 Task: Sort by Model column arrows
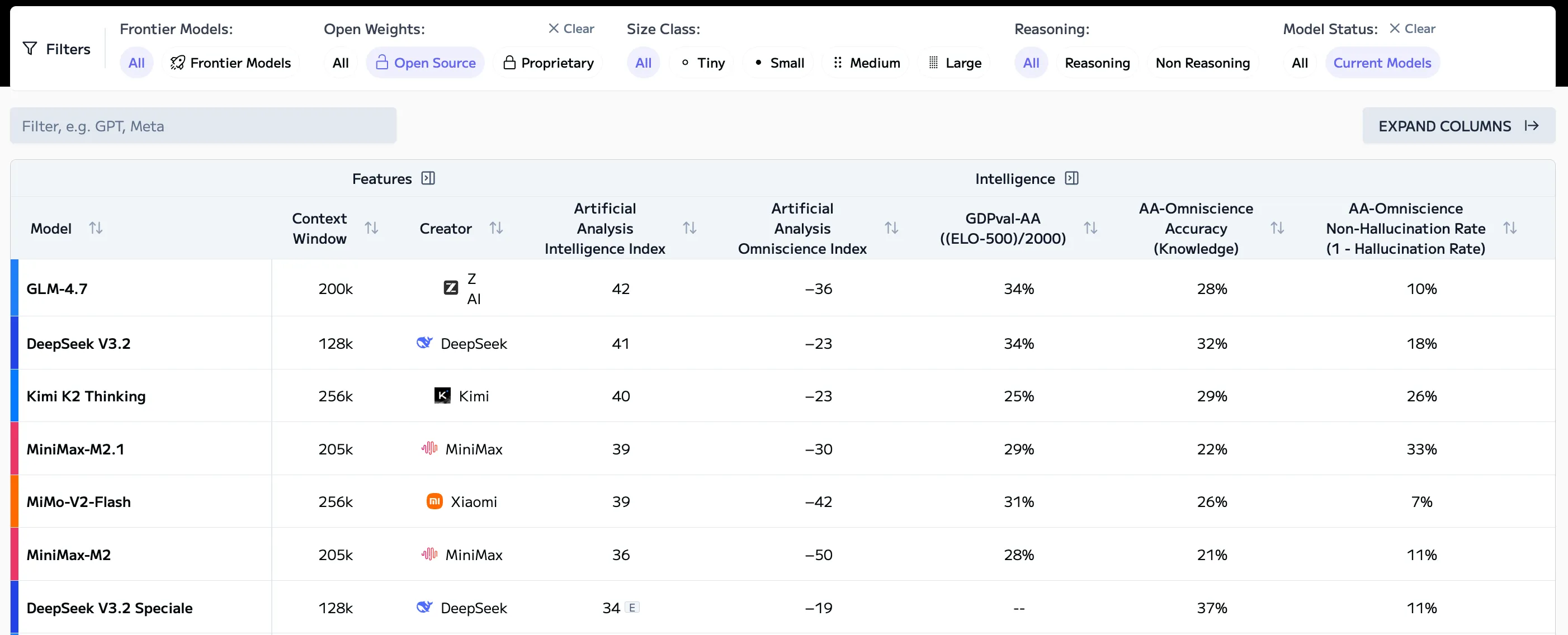point(96,228)
